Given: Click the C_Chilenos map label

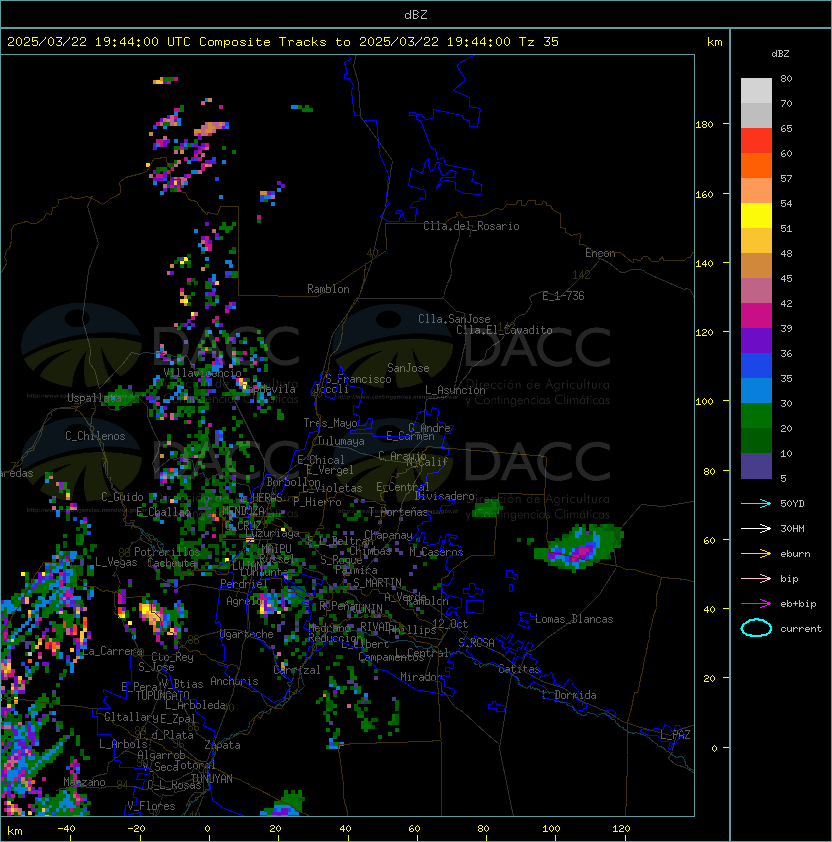Looking at the screenshot, I should [95, 436].
